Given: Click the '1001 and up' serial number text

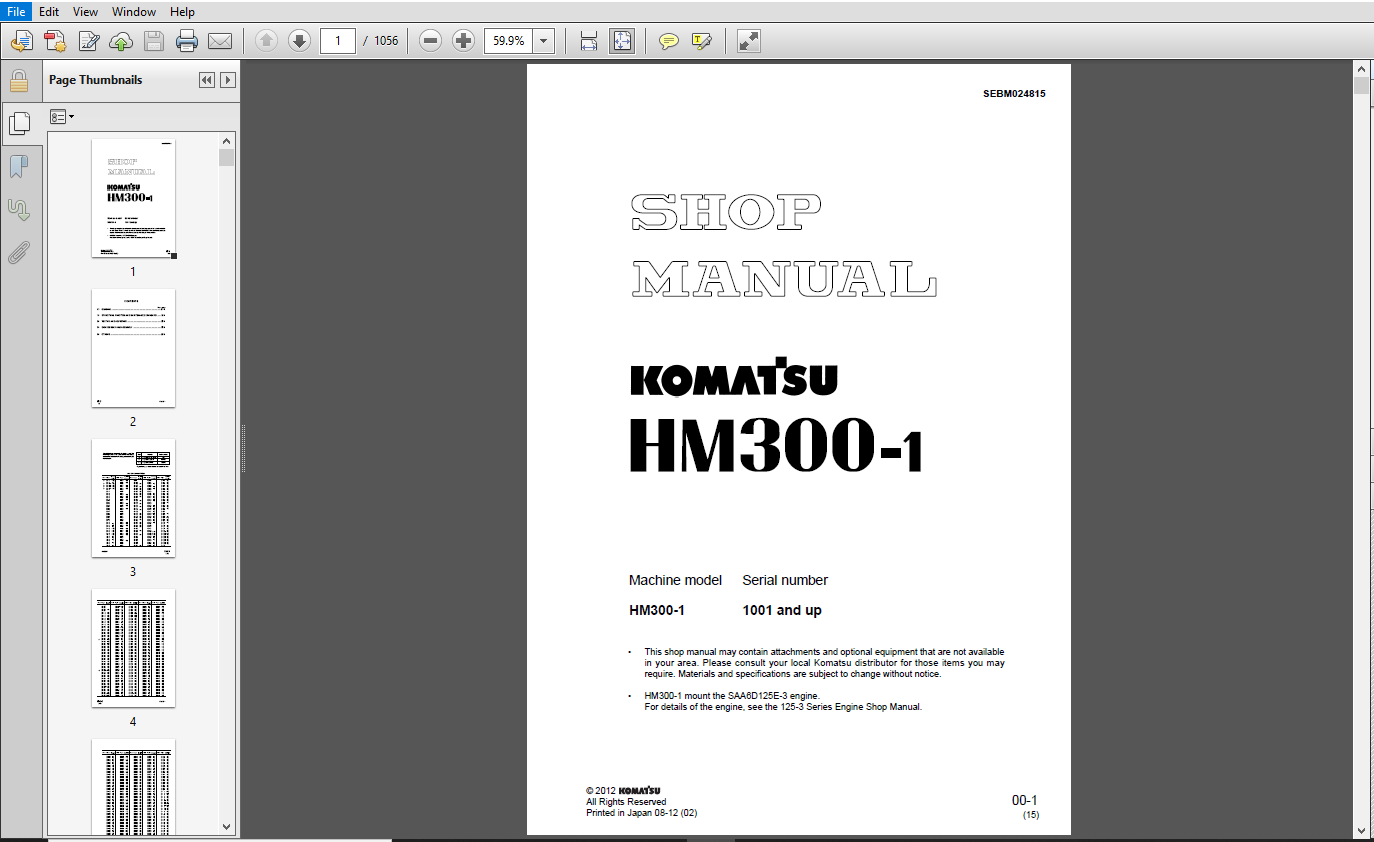Looking at the screenshot, I should (782, 610).
